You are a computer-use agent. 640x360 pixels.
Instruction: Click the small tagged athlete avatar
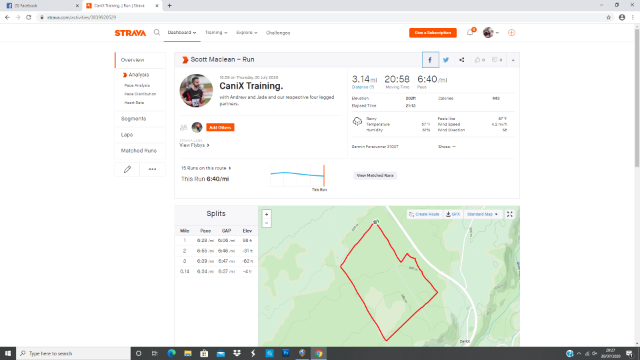197,127
